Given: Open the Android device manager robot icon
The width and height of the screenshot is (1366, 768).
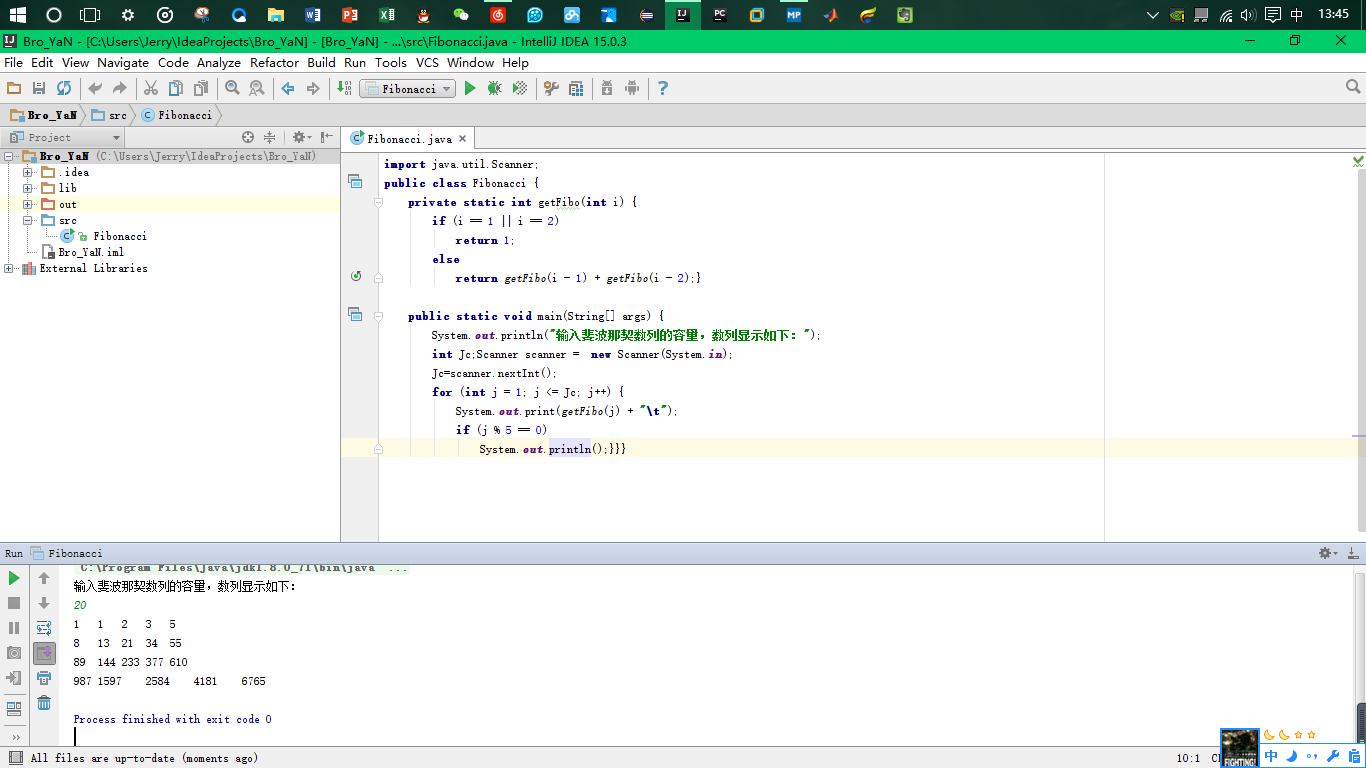Looking at the screenshot, I should (632, 88).
